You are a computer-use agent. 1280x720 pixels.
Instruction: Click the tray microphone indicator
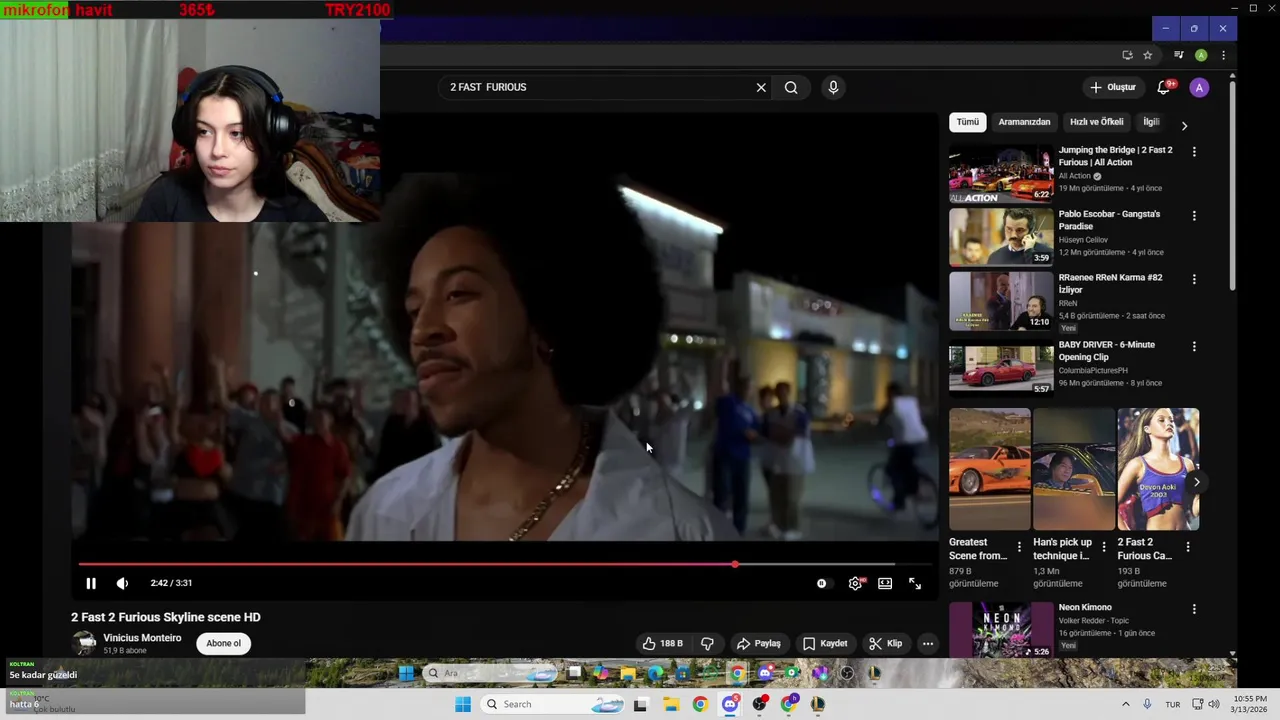[1147, 704]
